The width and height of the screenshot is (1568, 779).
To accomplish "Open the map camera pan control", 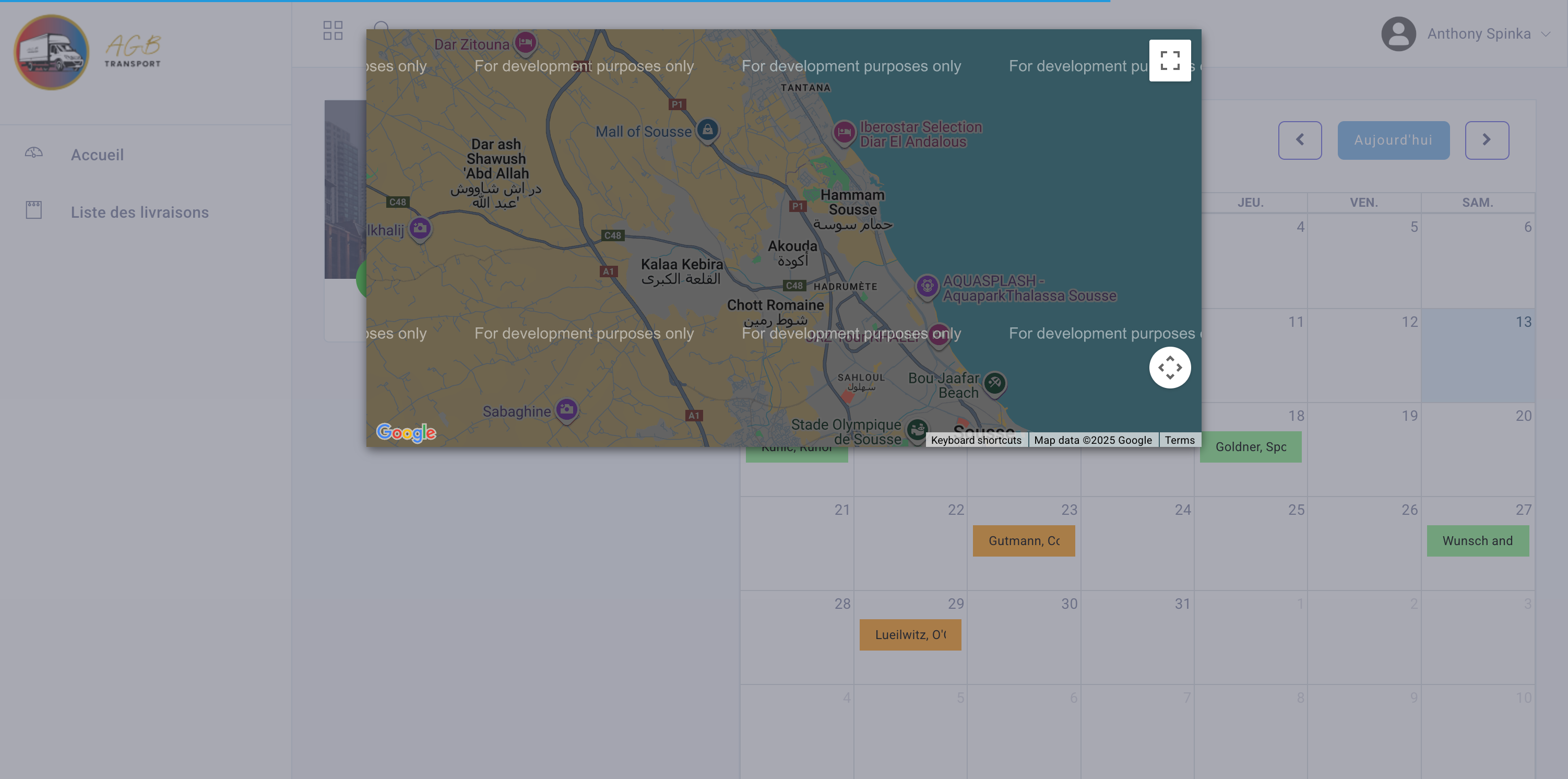I will [x=1169, y=367].
